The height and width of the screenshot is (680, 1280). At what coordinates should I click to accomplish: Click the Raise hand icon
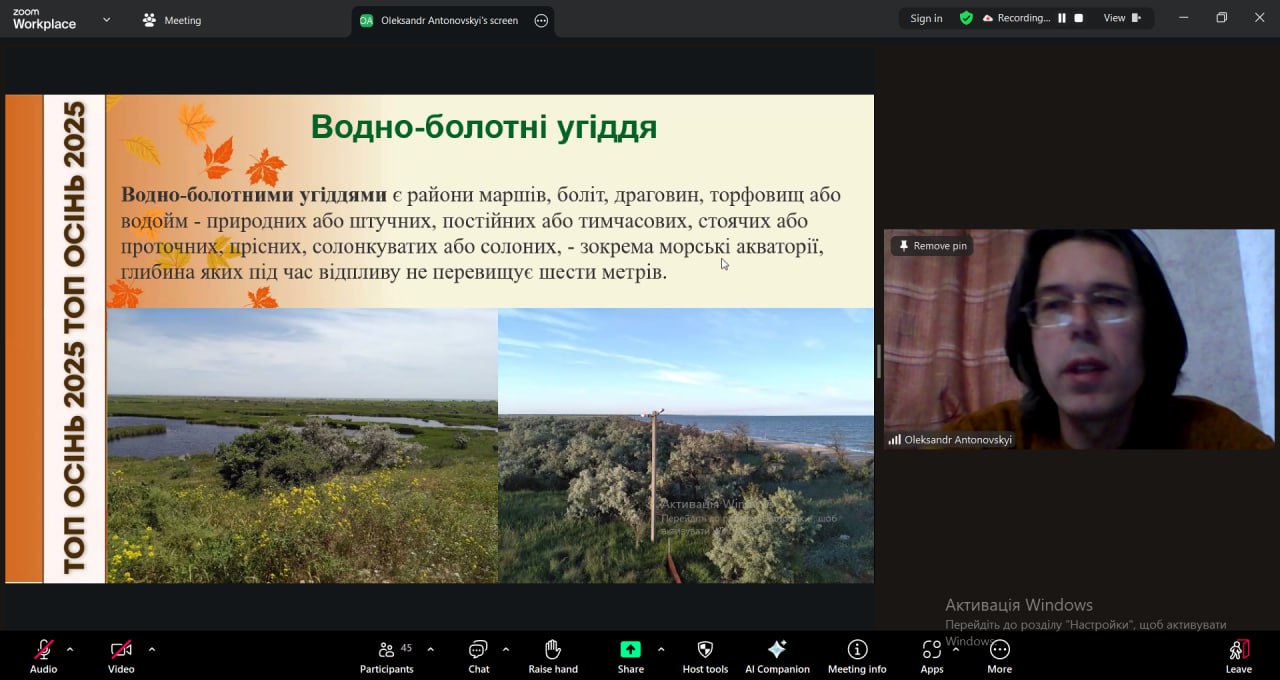pyautogui.click(x=553, y=649)
